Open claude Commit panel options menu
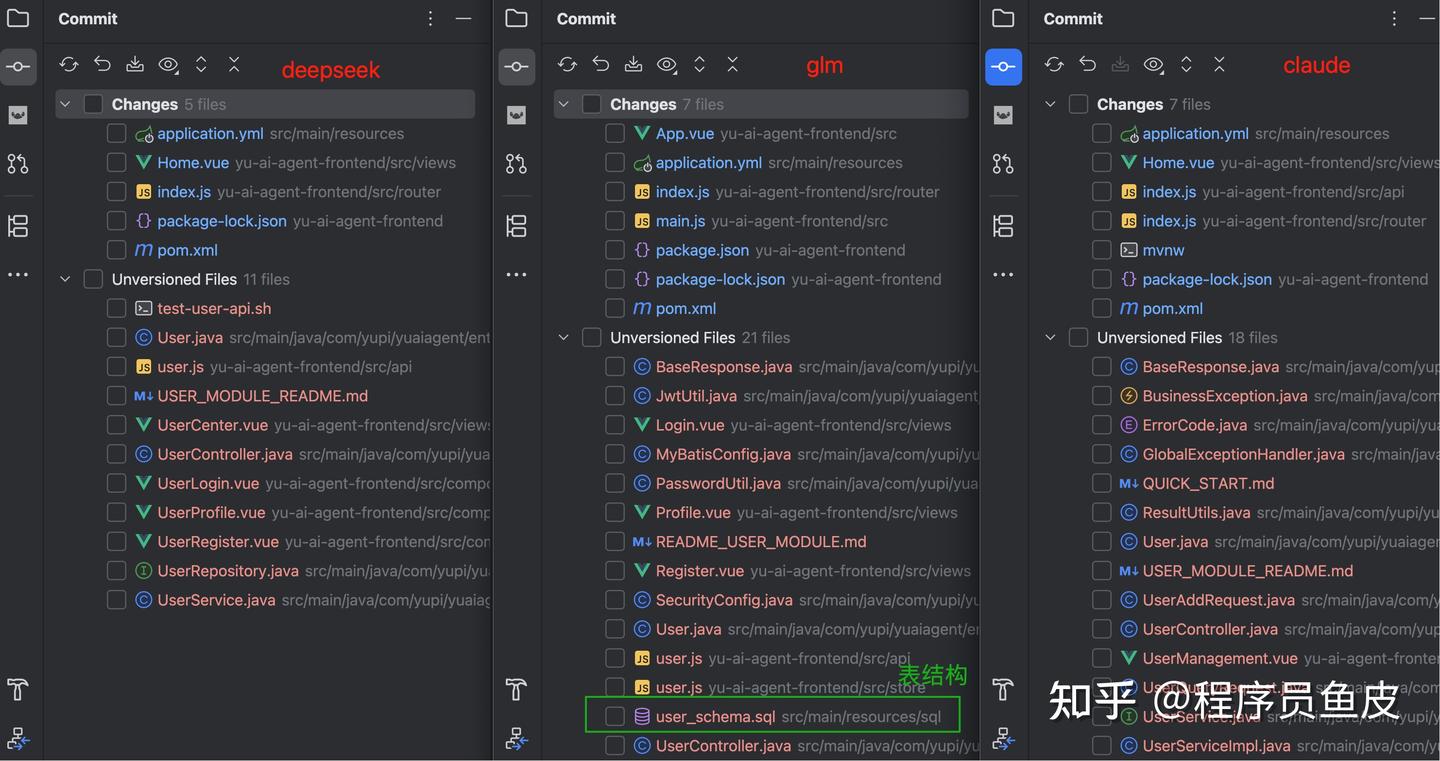The height and width of the screenshot is (761, 1440). [1395, 19]
